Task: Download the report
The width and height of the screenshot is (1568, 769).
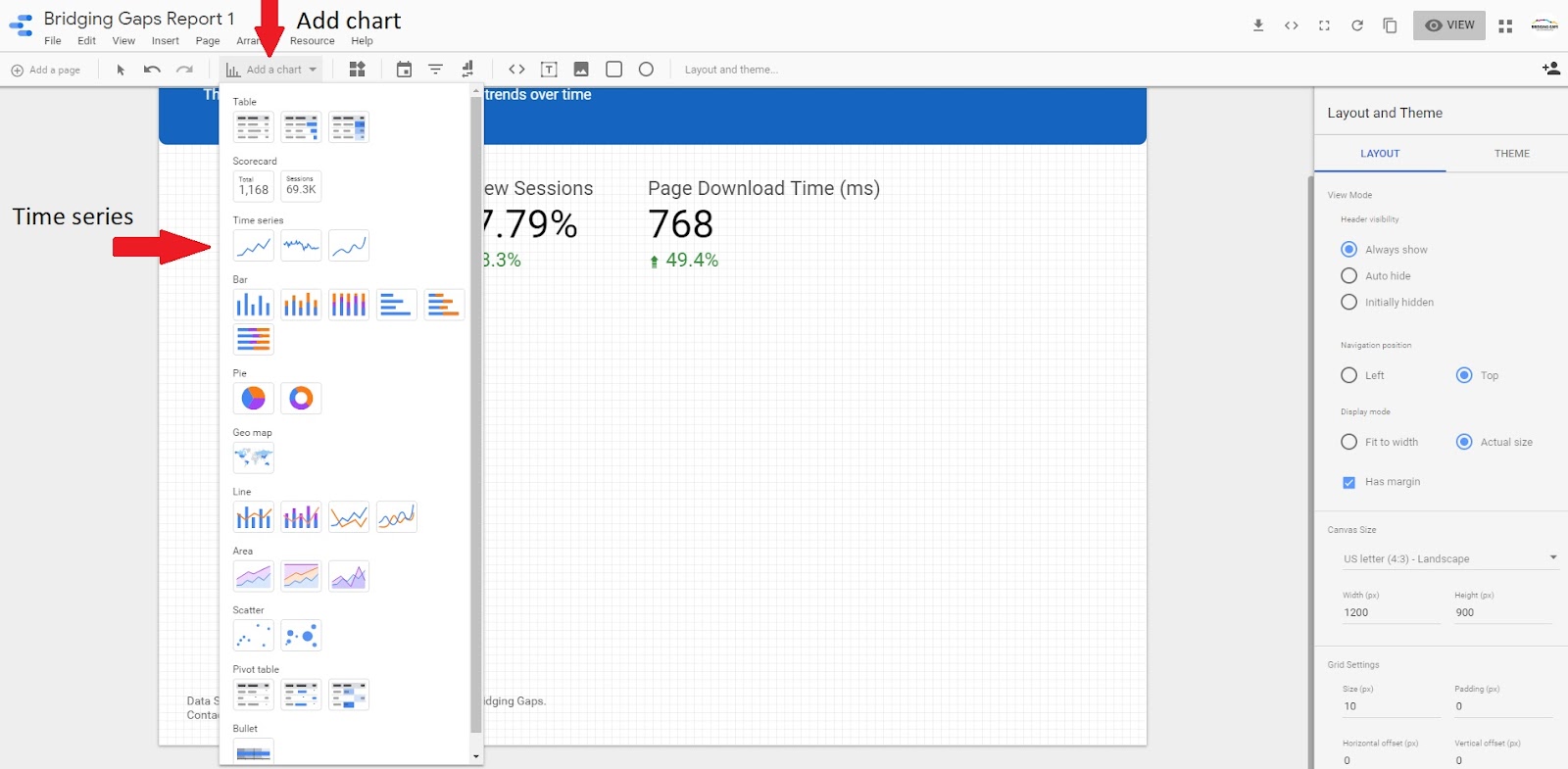Action: pyautogui.click(x=1258, y=25)
